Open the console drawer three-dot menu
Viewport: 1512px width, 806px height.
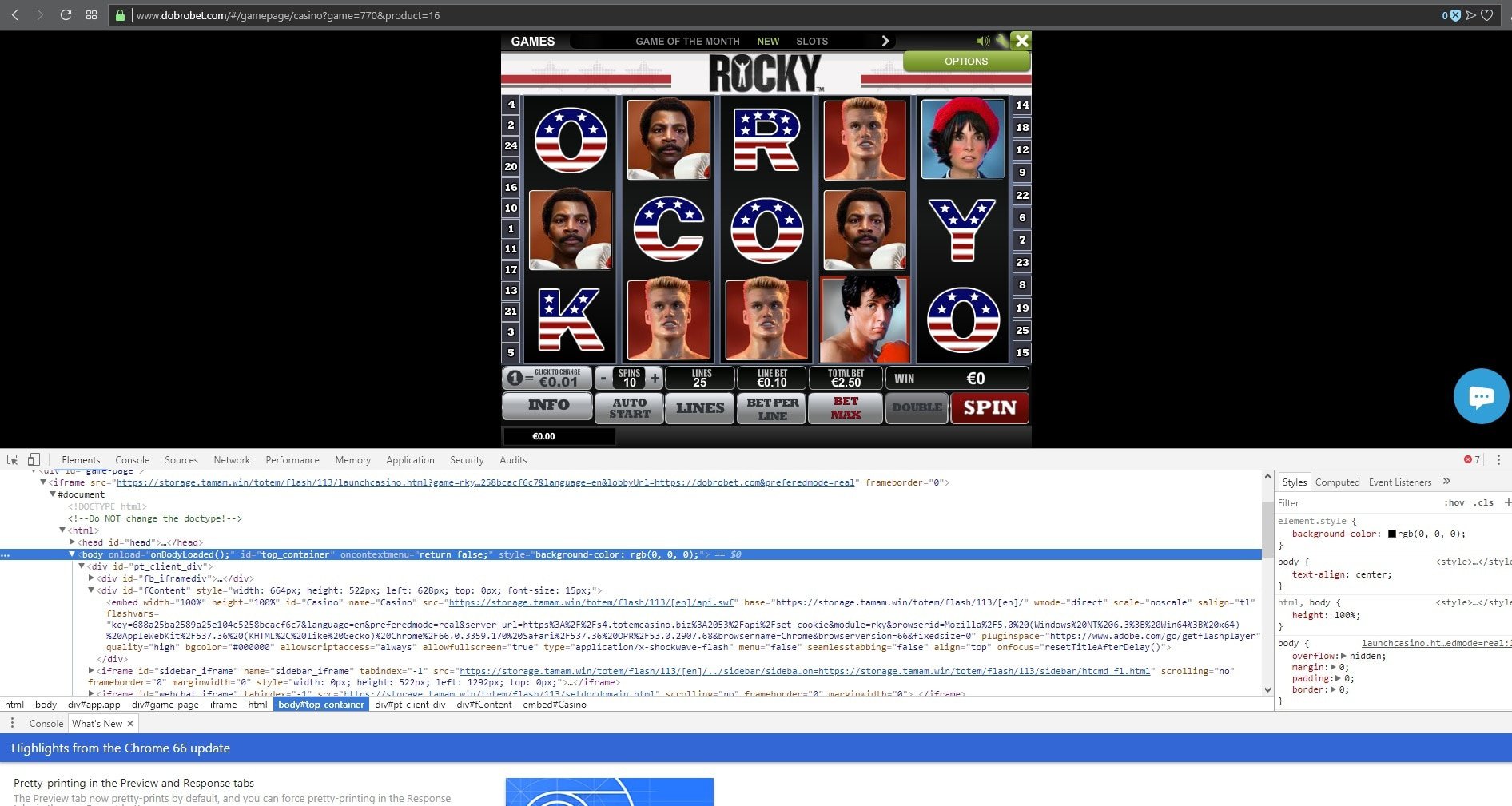point(12,723)
